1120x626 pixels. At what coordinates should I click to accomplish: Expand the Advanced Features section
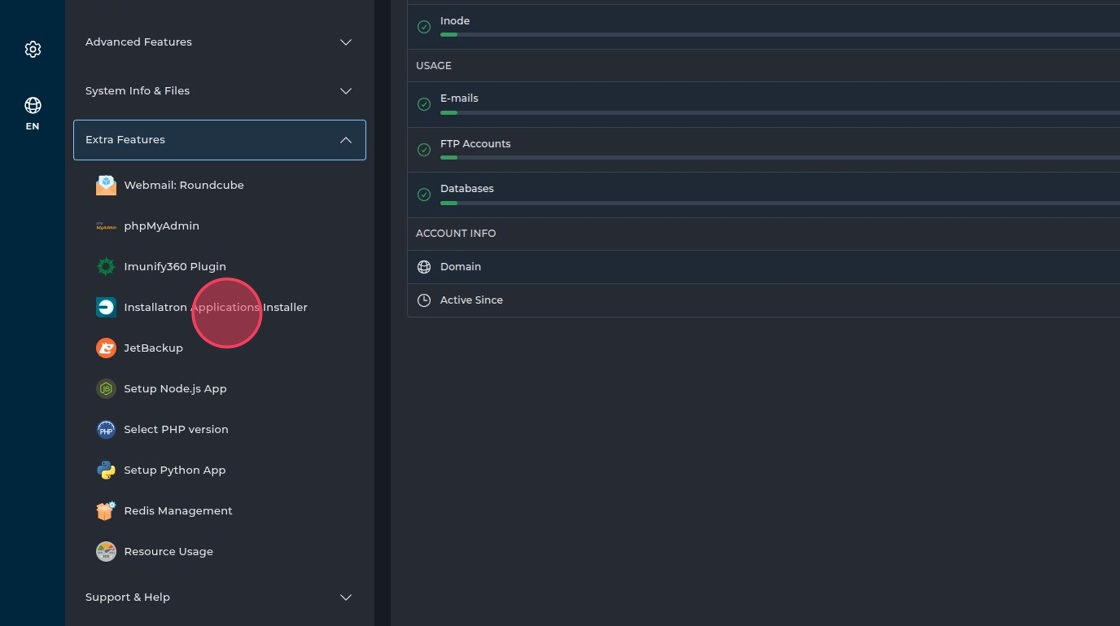pos(219,42)
